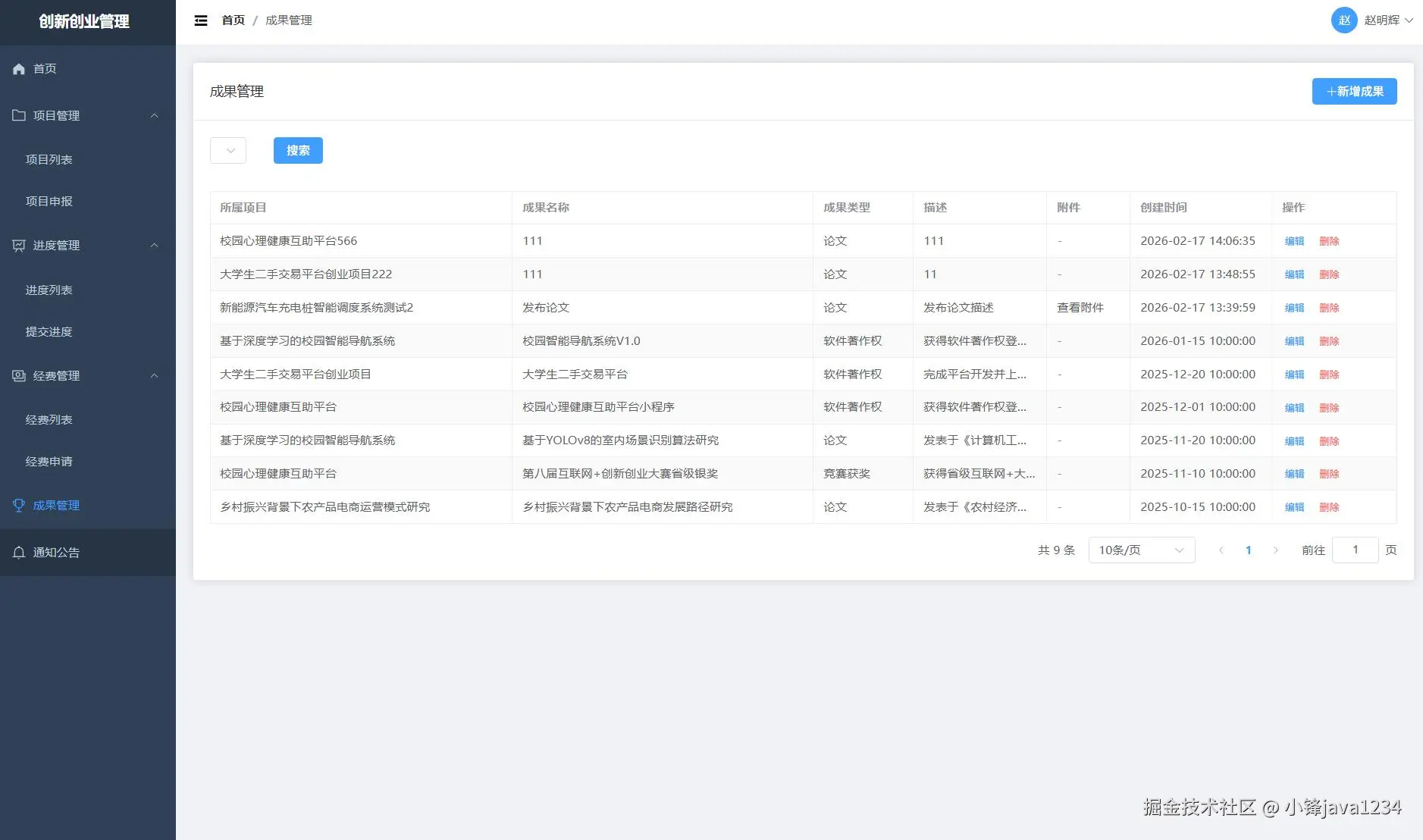Image resolution: width=1423 pixels, height=840 pixels.
Task: Edit the 大学生二手交易平台创业项目222 row
Action: pyautogui.click(x=1294, y=274)
